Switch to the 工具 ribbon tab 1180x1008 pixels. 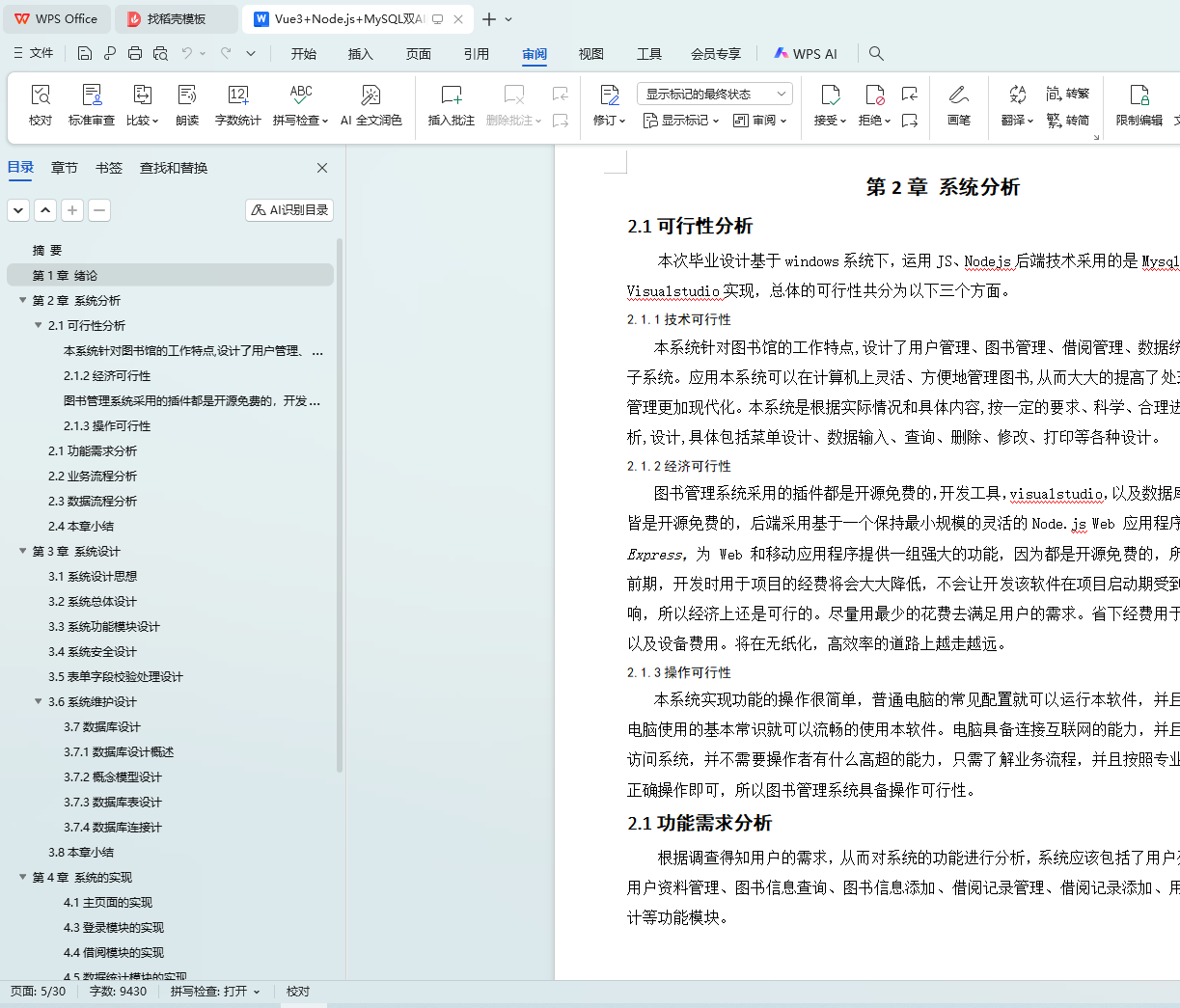coord(649,54)
